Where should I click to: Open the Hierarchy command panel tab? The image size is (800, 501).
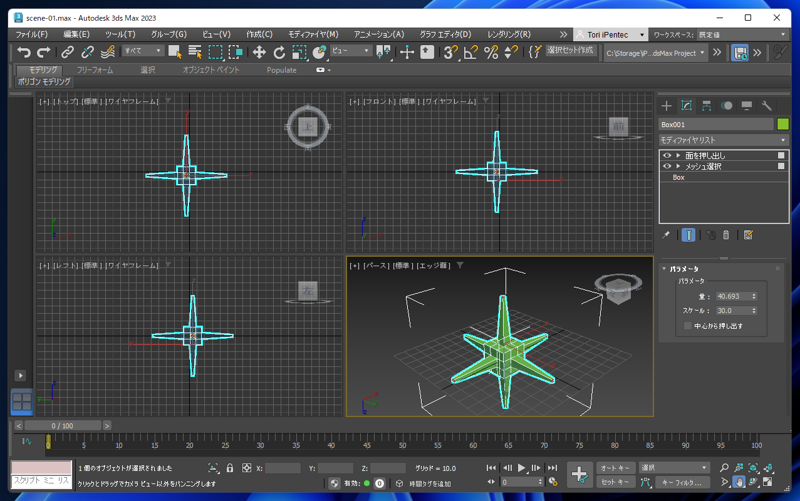click(x=707, y=106)
